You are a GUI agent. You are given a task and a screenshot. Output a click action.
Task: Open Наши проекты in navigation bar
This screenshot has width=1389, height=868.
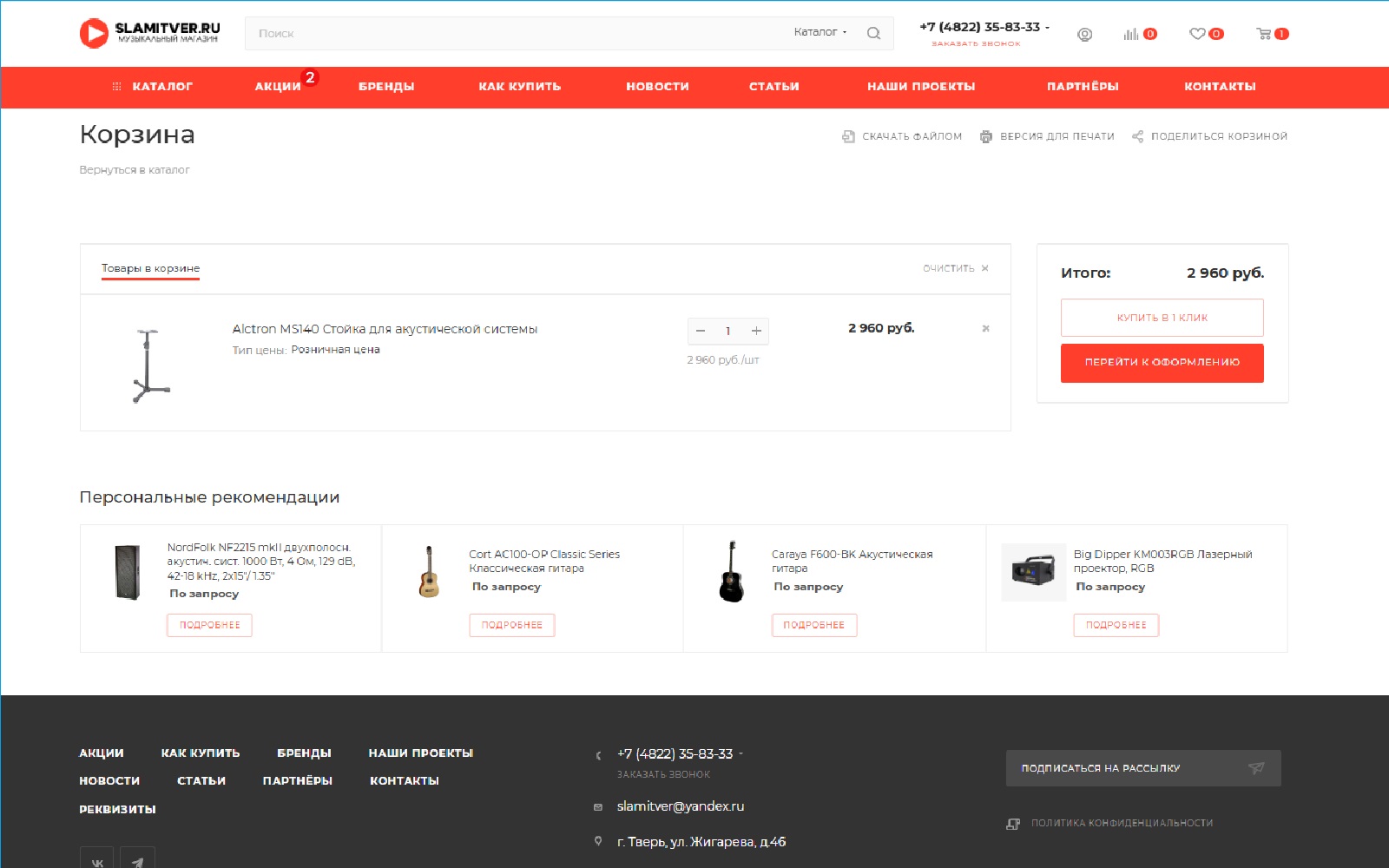point(921,87)
